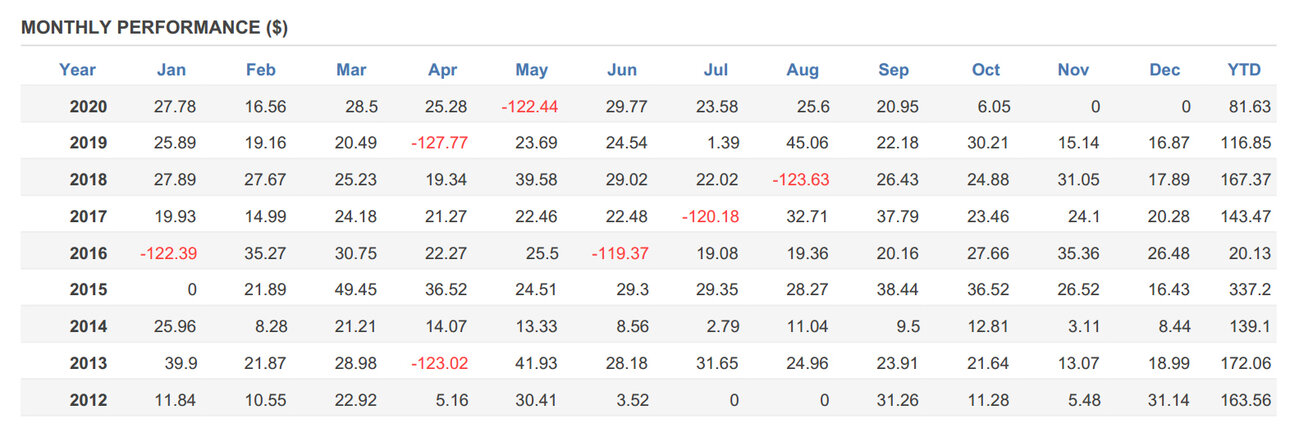Click the Jan column header
The width and height of the screenshot is (1290, 428).
click(171, 70)
